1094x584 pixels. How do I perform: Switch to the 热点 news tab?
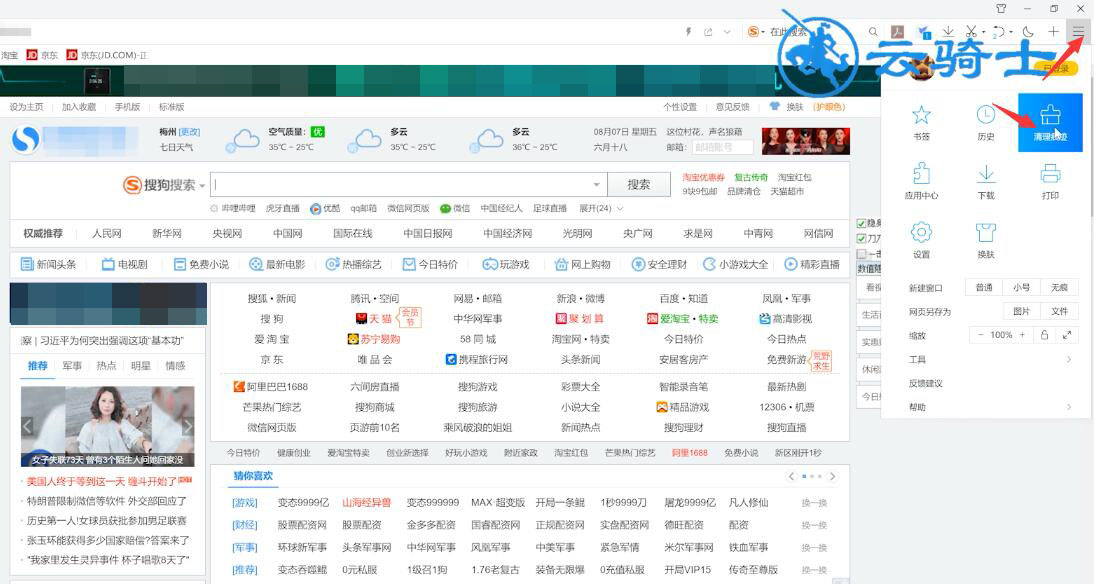click(106, 366)
